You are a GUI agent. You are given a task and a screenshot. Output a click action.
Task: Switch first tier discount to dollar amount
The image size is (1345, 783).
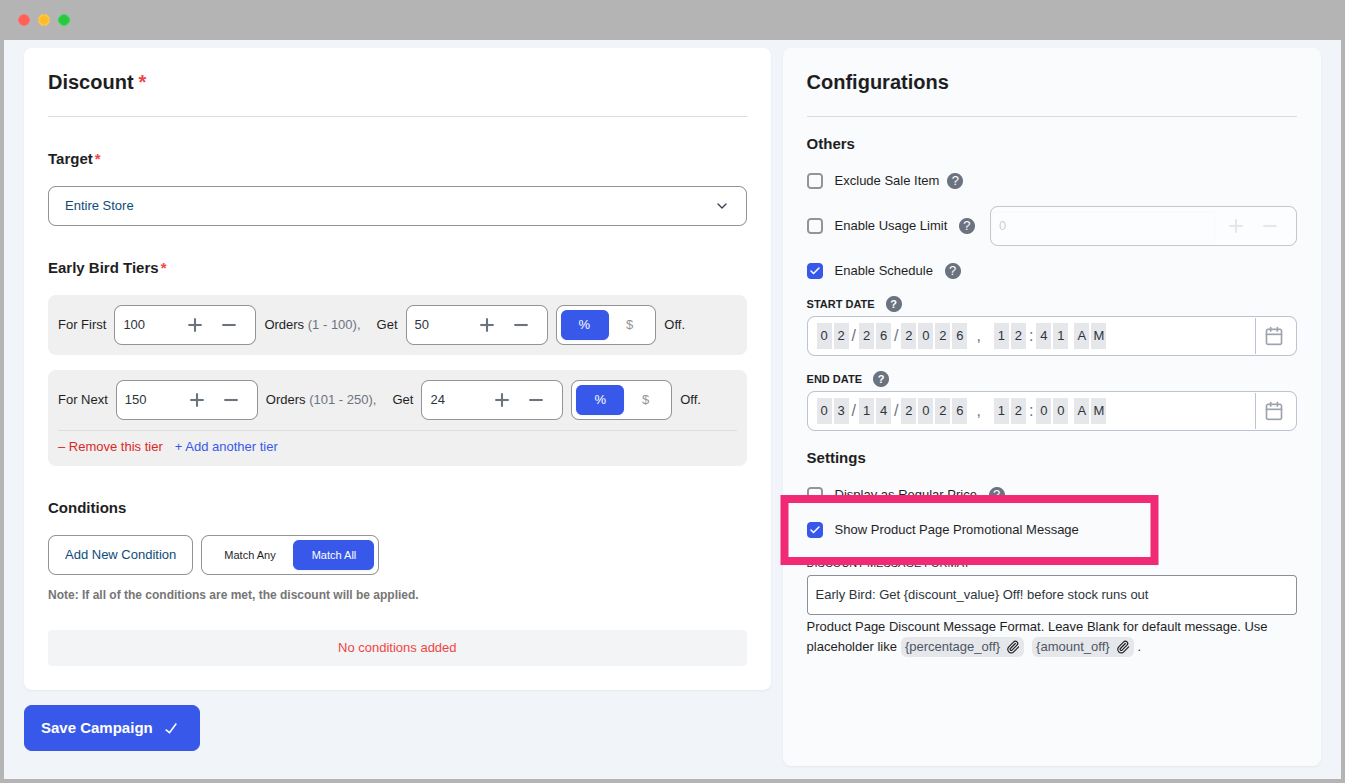click(629, 325)
